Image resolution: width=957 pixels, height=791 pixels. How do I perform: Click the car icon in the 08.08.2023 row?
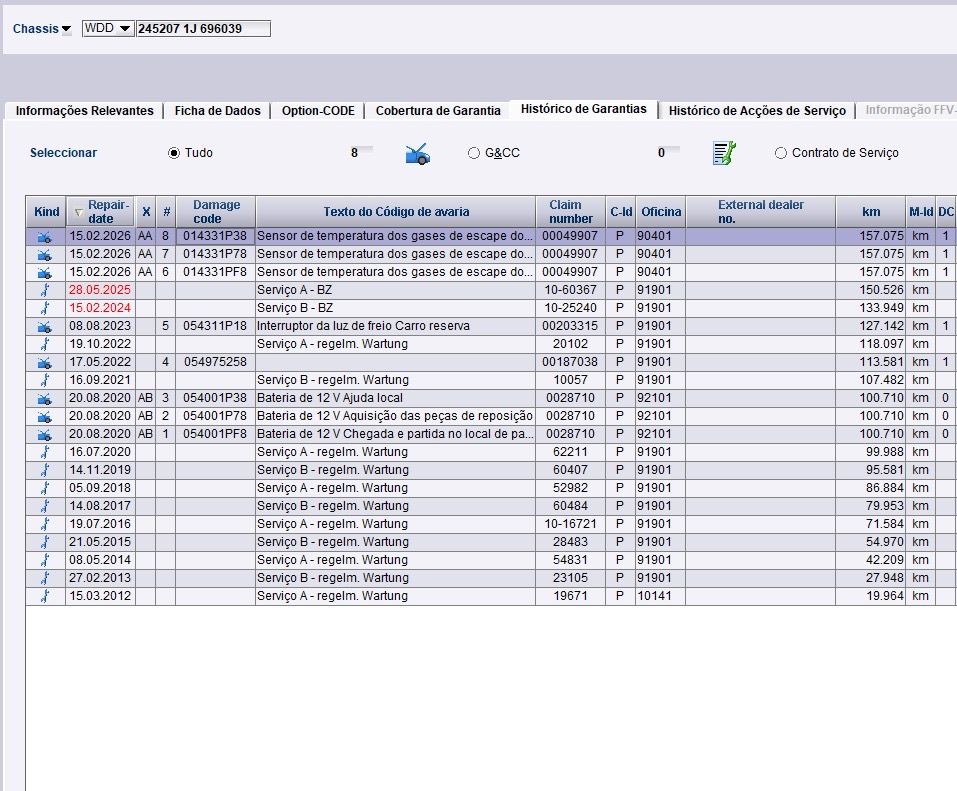[45, 327]
